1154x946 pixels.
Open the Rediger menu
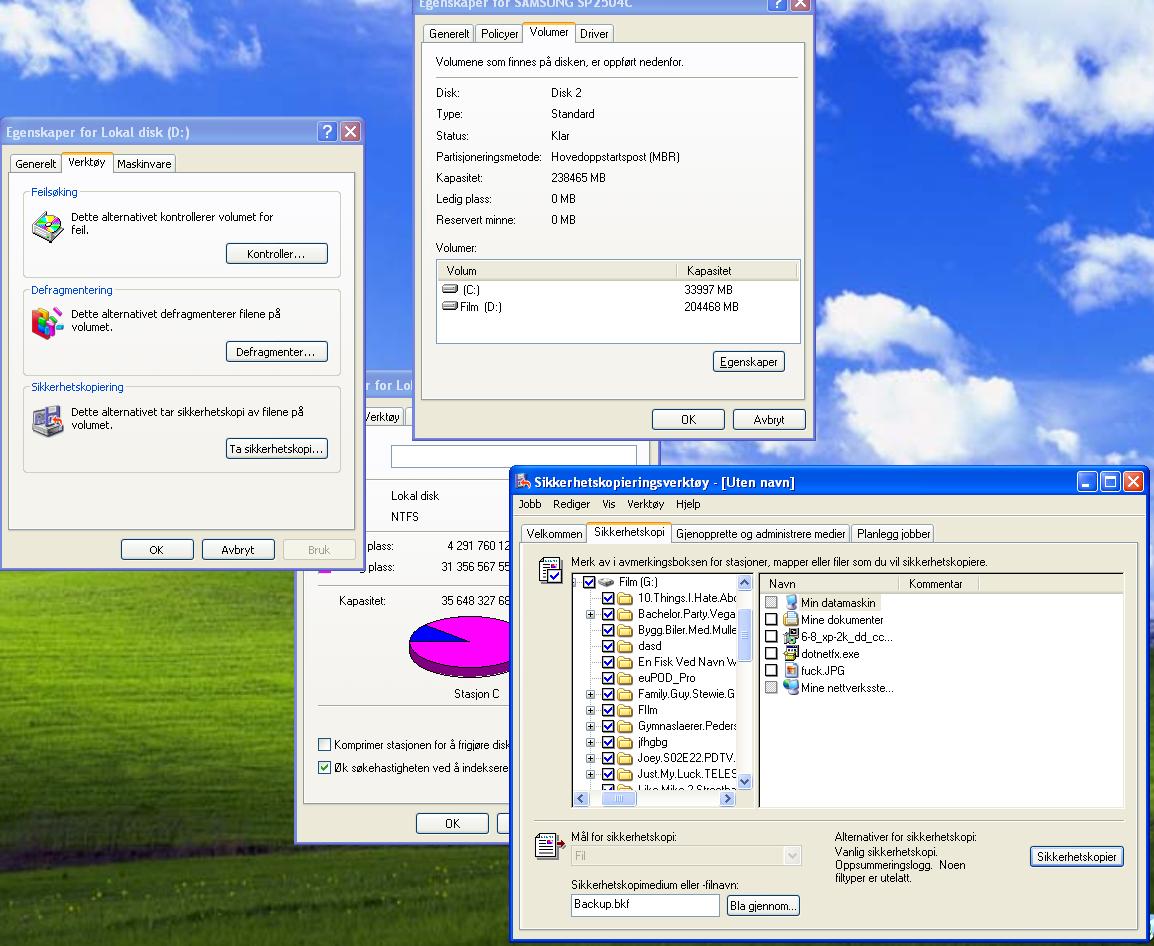[572, 504]
